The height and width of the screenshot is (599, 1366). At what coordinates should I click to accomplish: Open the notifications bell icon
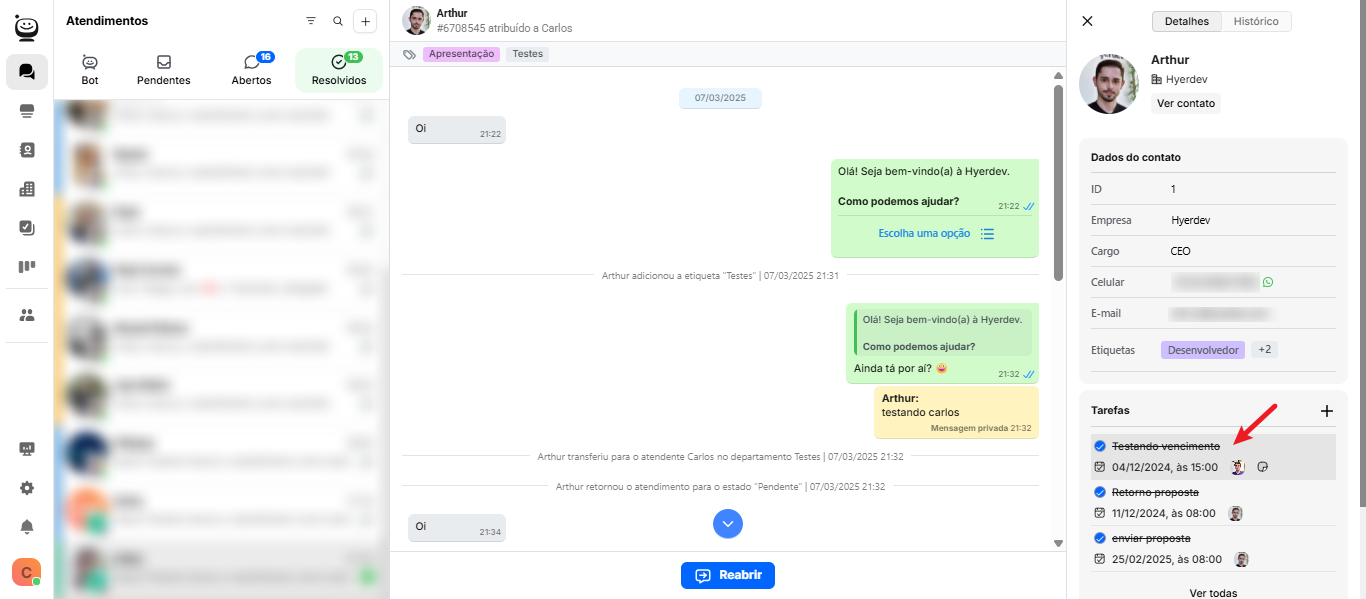pyautogui.click(x=27, y=527)
